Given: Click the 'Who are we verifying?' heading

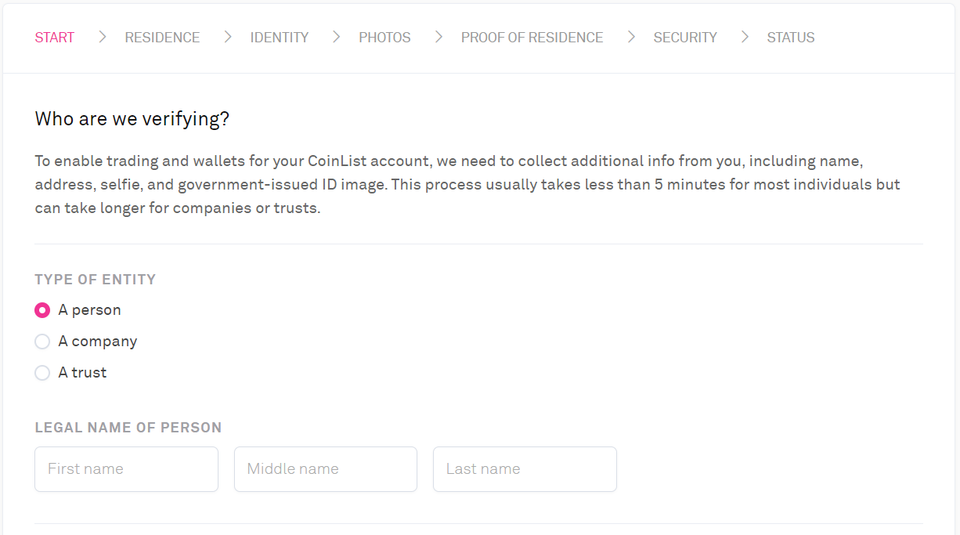Looking at the screenshot, I should [132, 119].
